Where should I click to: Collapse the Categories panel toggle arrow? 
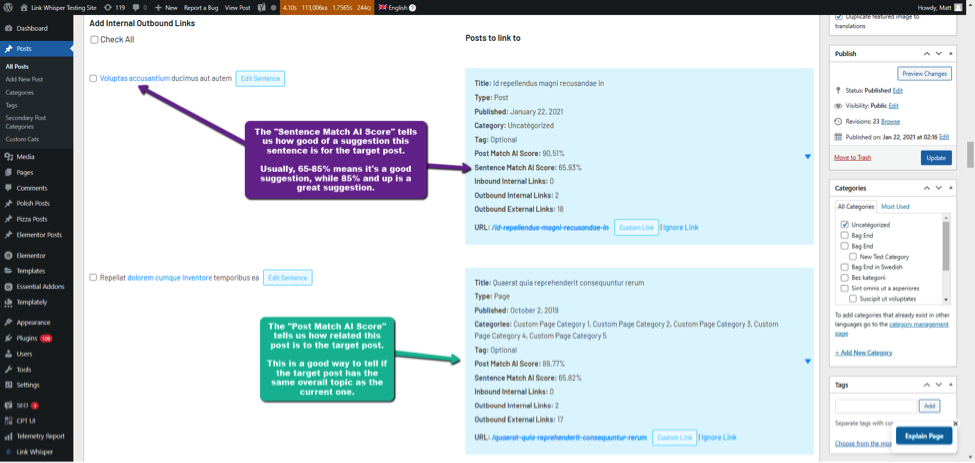pos(951,188)
